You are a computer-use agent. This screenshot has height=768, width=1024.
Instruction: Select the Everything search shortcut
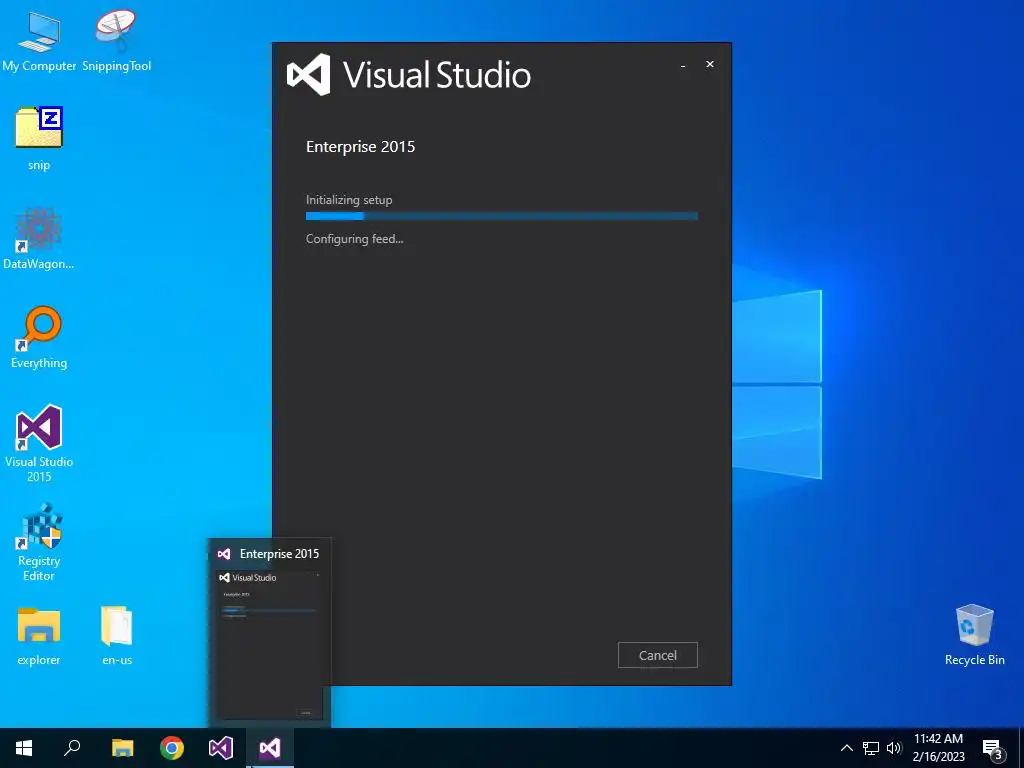click(x=39, y=338)
